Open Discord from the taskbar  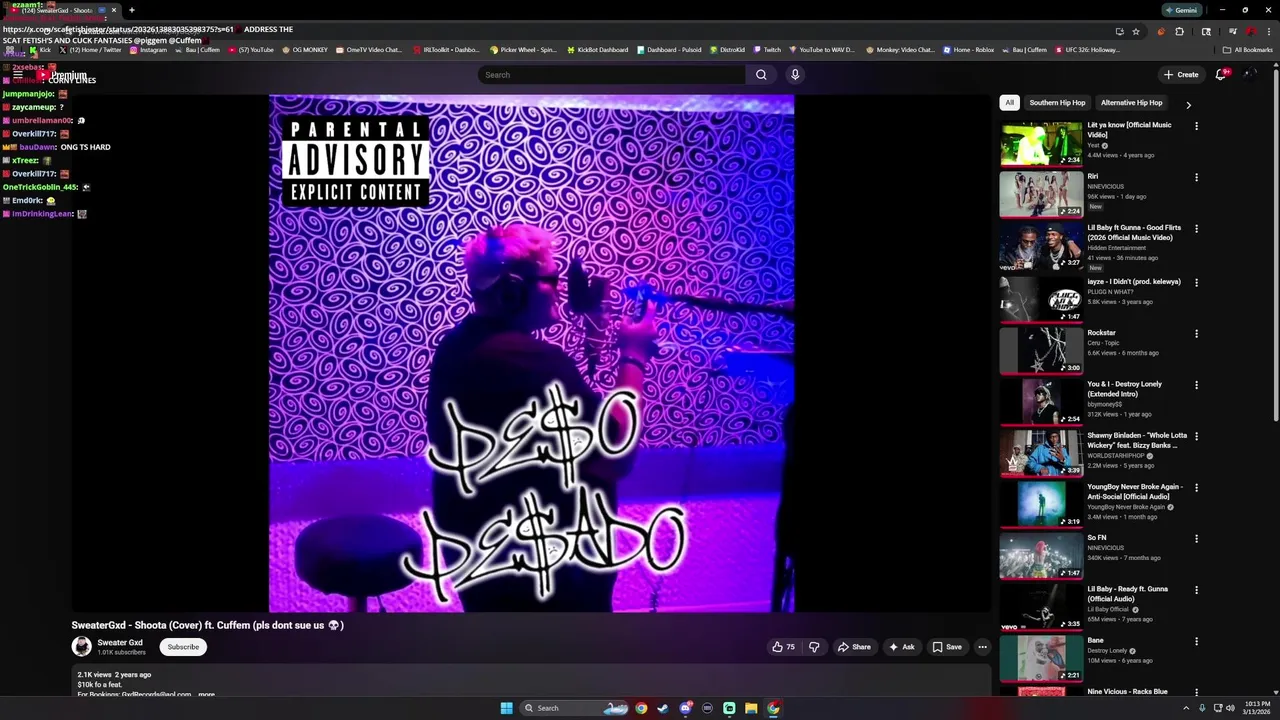[685, 708]
